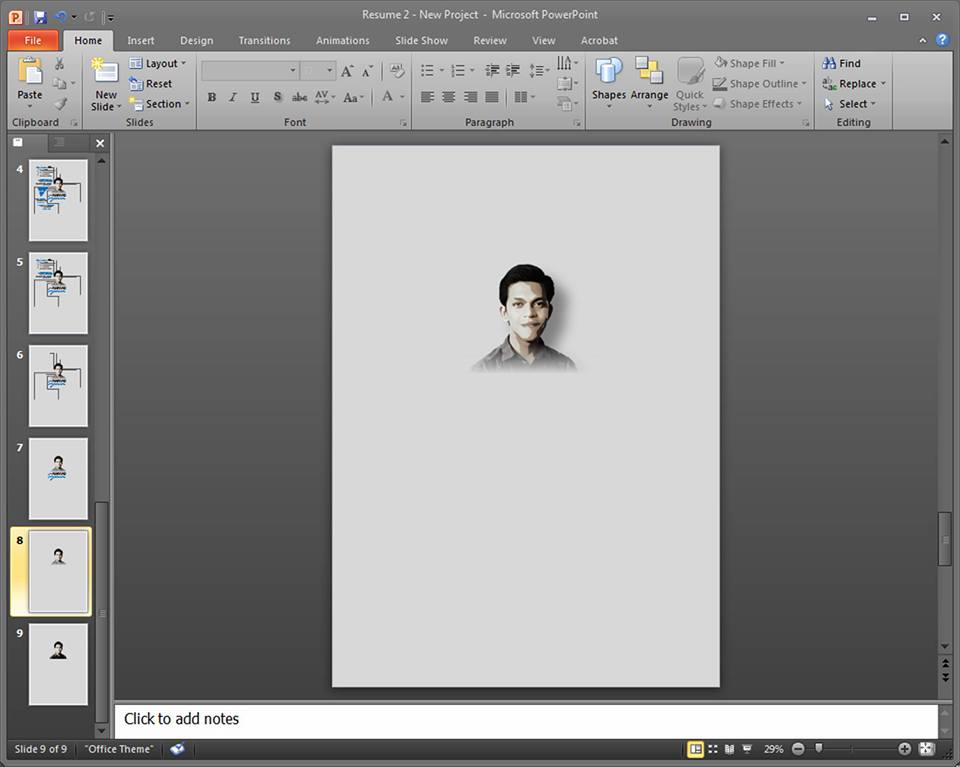Image resolution: width=960 pixels, height=767 pixels.
Task: Click Fit slide to current window icon
Action: coord(926,749)
